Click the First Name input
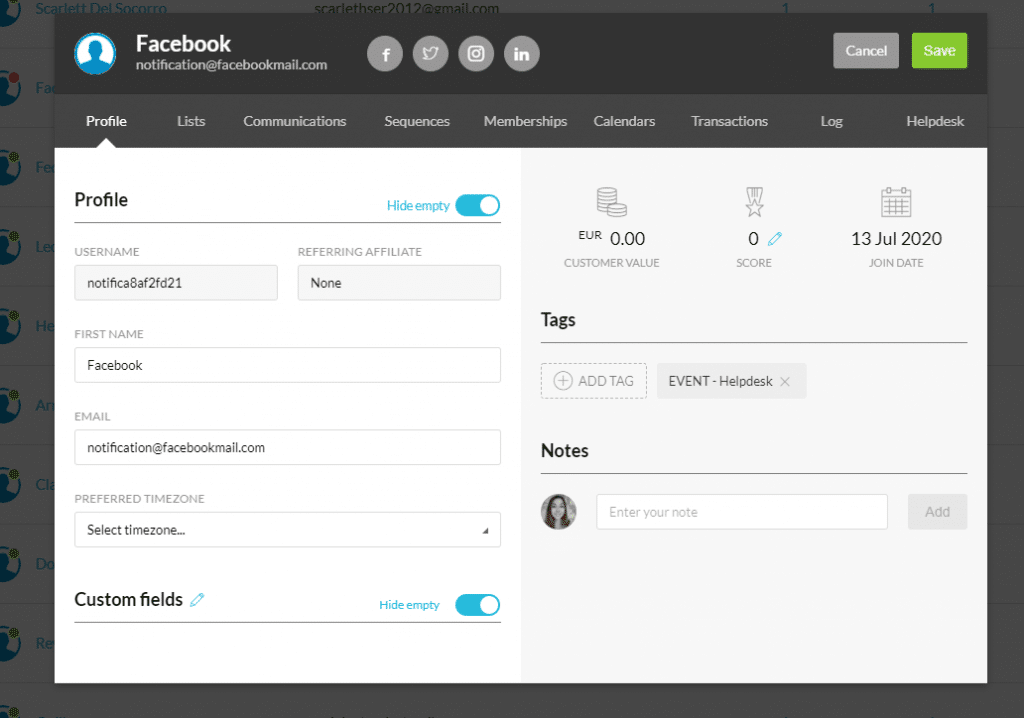The width and height of the screenshot is (1024, 718). (x=287, y=365)
